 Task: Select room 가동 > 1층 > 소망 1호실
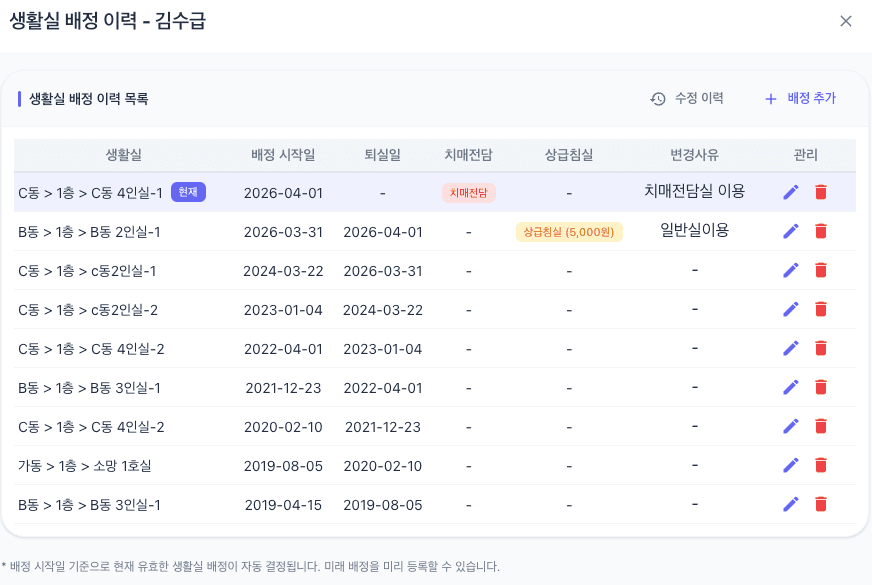[85, 465]
